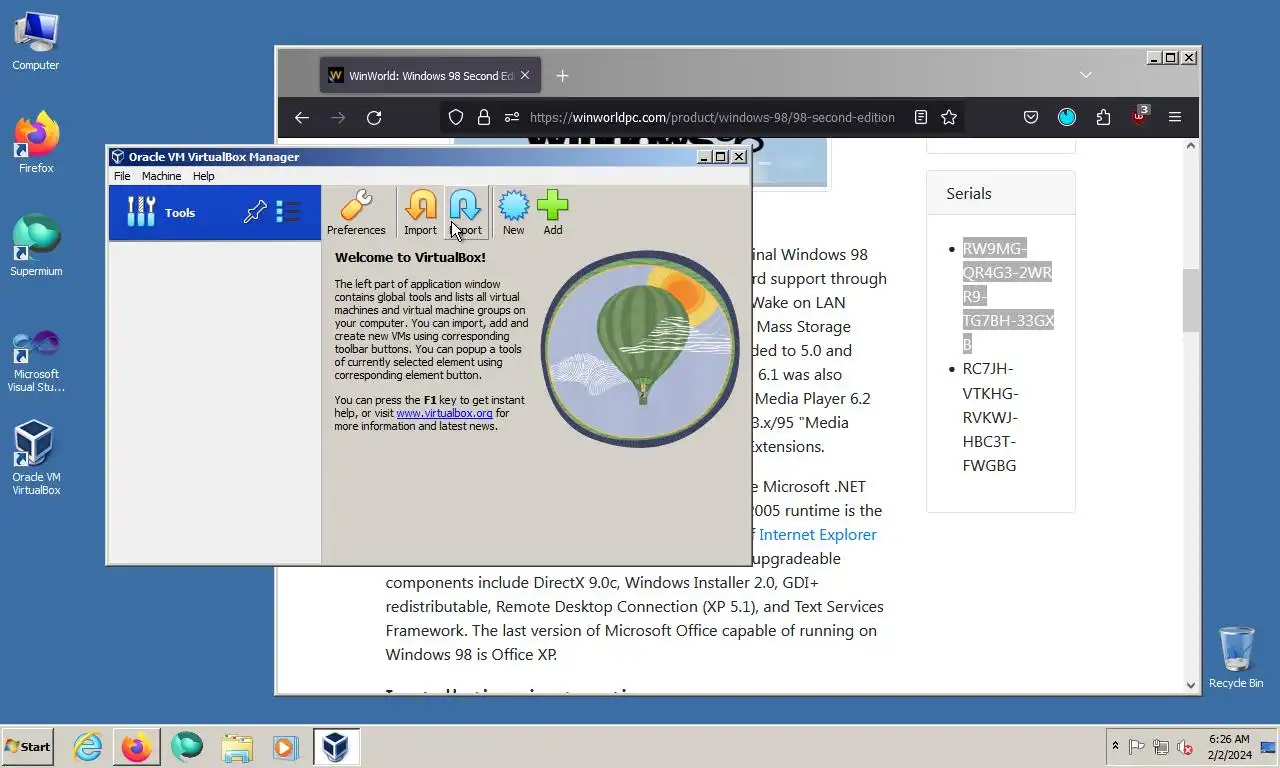Click the highlighted RW9MG serial text

pos(1007,296)
